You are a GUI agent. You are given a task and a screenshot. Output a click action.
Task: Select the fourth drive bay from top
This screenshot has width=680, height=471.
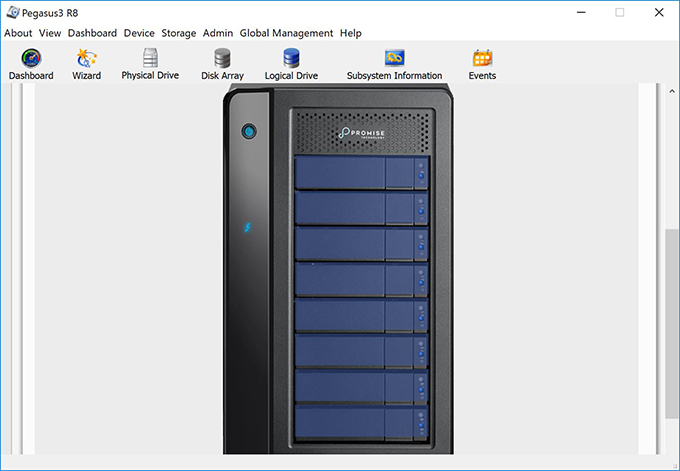(x=362, y=279)
